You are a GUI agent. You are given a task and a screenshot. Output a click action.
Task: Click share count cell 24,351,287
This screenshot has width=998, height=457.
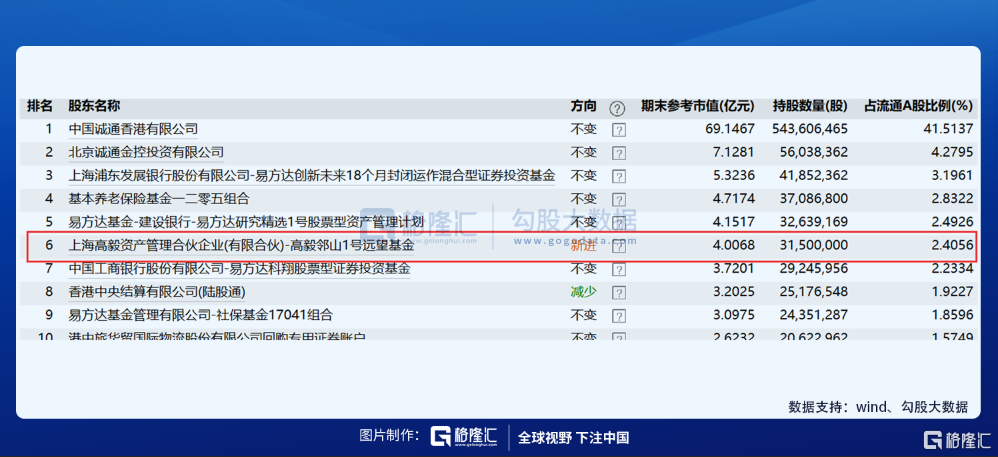[813, 314]
